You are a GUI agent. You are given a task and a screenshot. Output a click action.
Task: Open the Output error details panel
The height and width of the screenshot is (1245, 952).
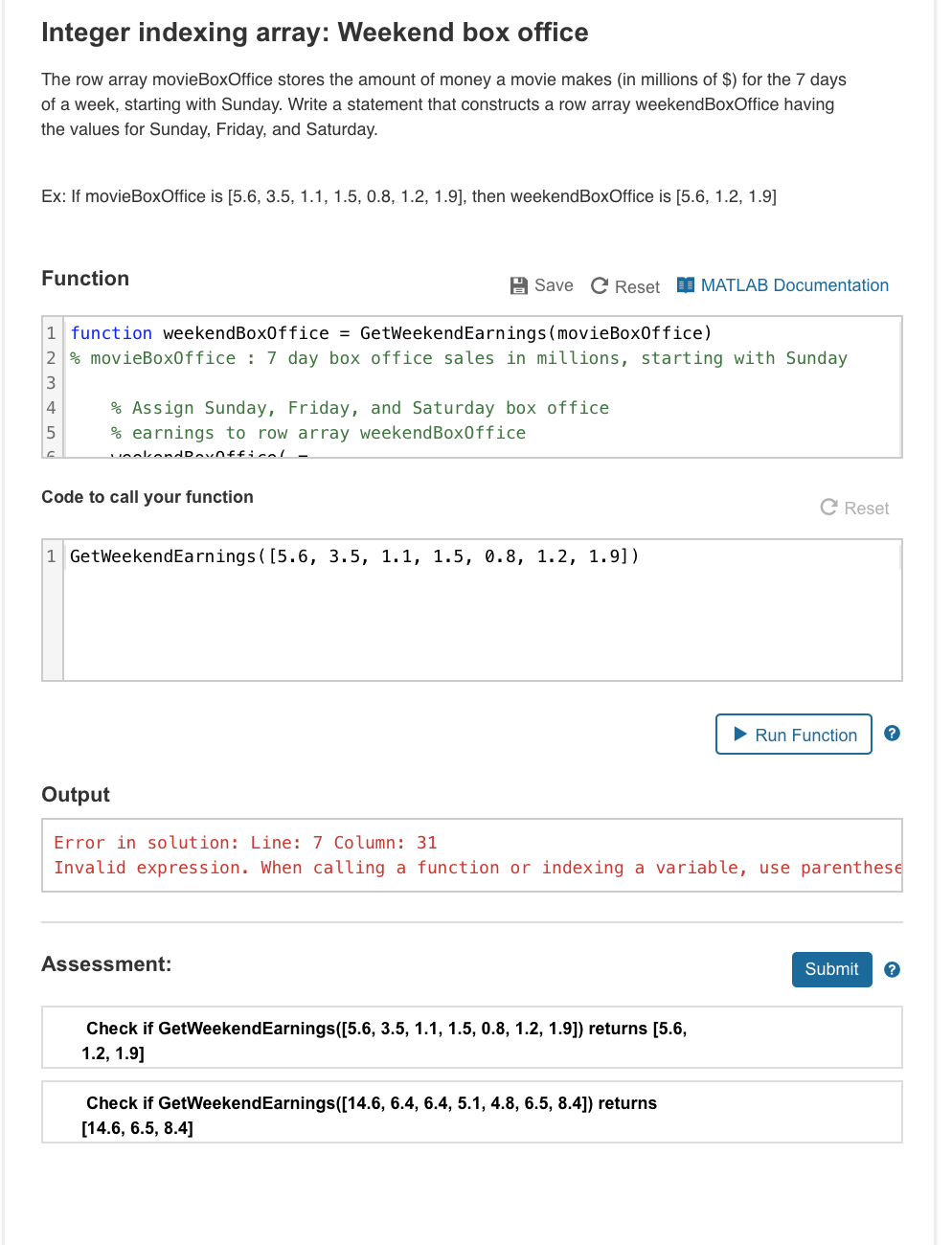(471, 855)
